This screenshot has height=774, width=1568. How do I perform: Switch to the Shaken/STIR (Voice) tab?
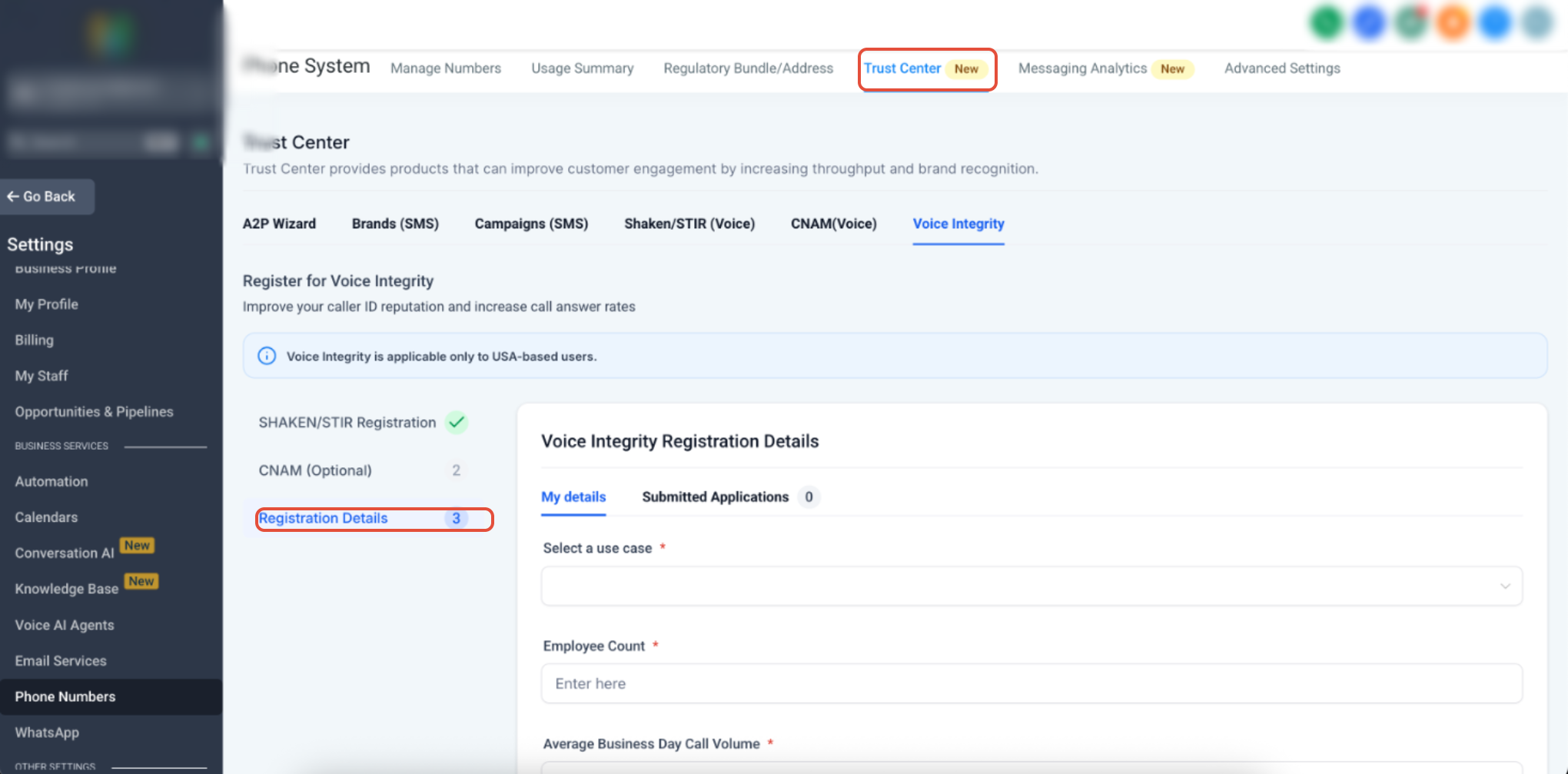(689, 224)
